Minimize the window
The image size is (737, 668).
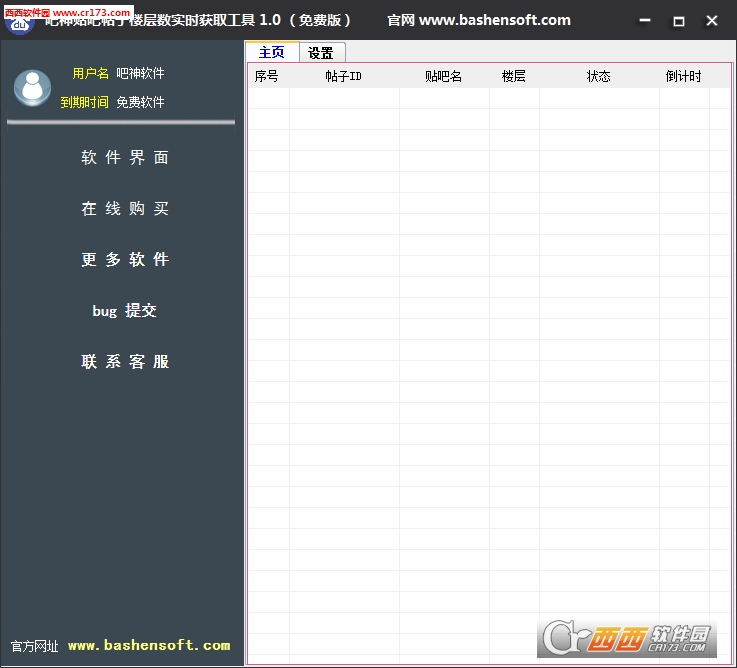[x=645, y=21]
